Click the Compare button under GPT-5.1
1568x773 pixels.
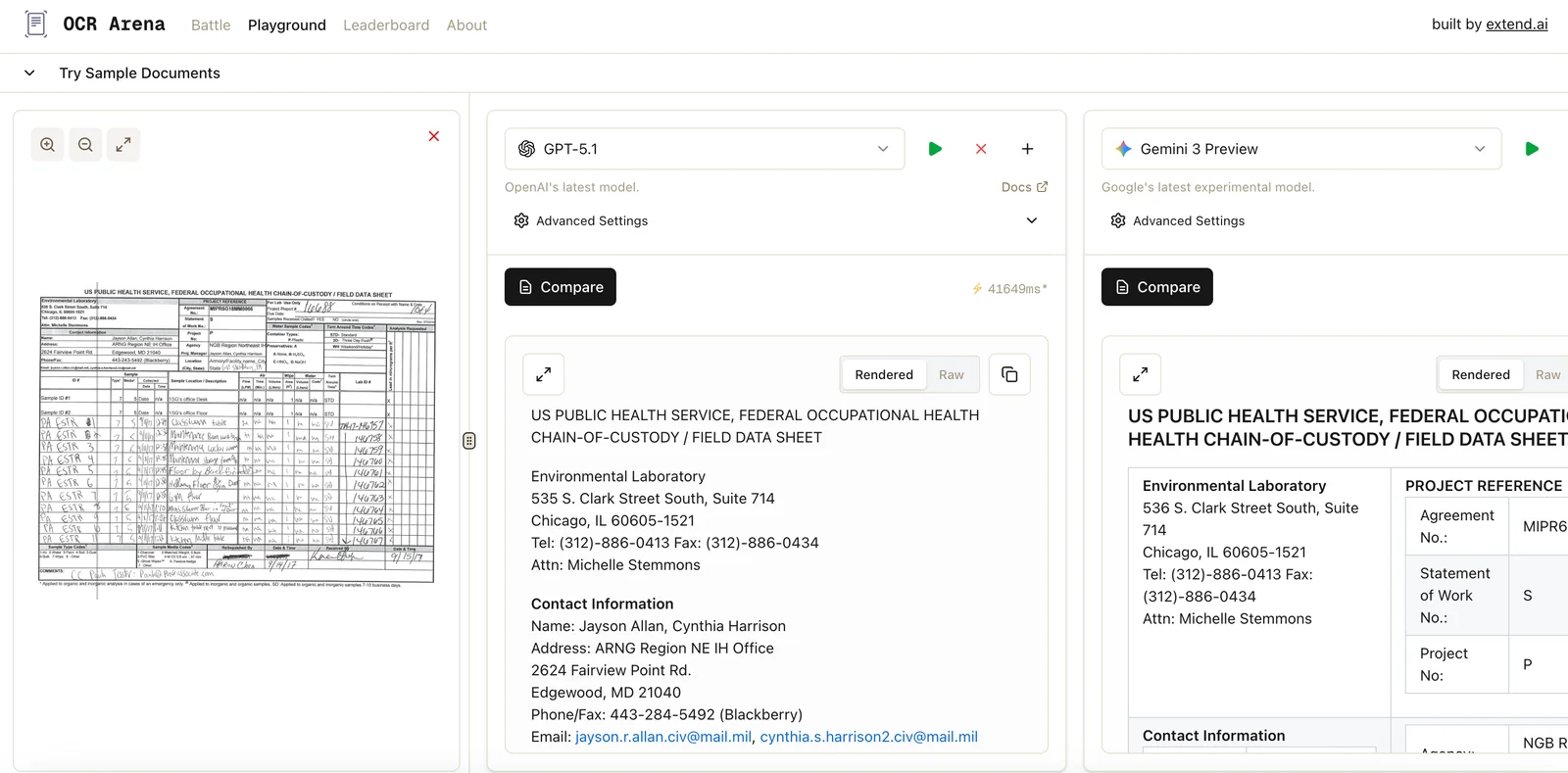coord(561,287)
